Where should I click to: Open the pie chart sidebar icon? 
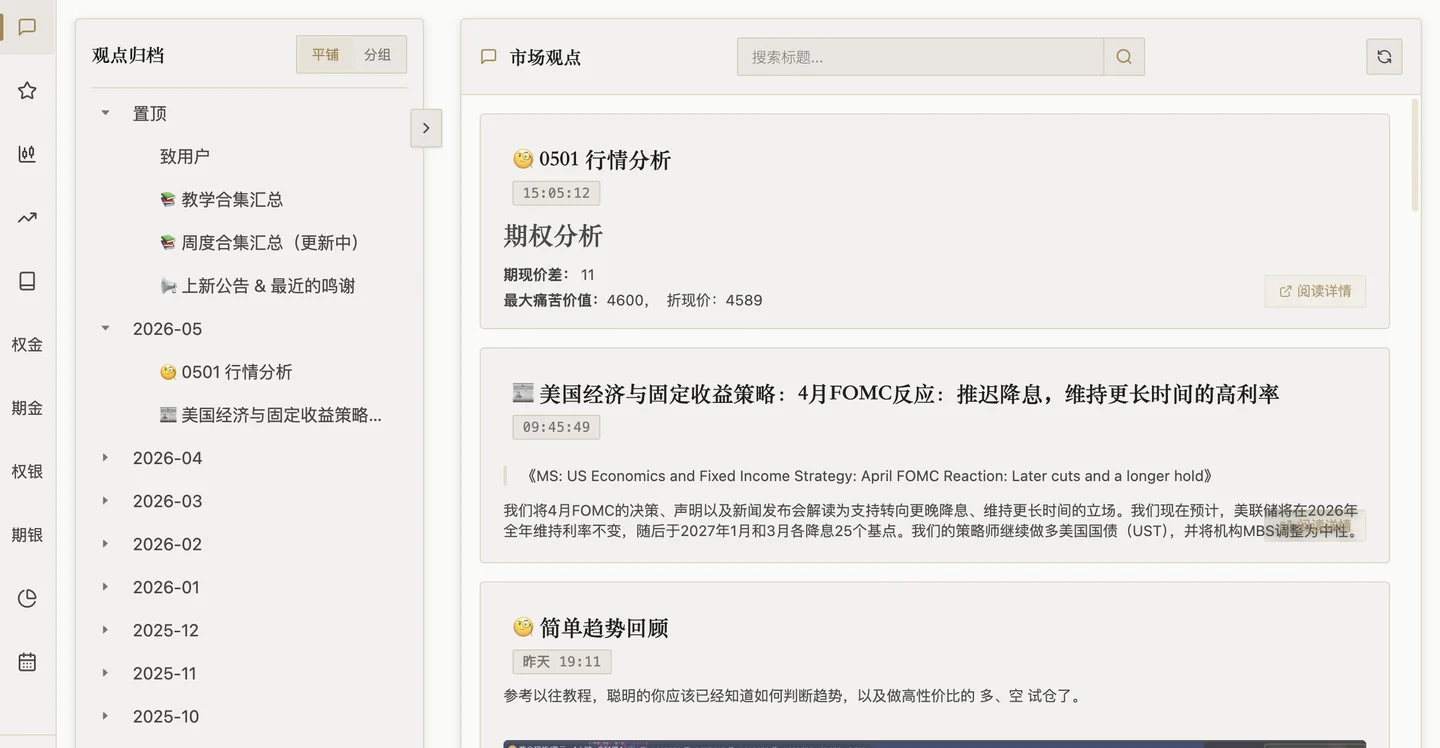click(x=27, y=598)
